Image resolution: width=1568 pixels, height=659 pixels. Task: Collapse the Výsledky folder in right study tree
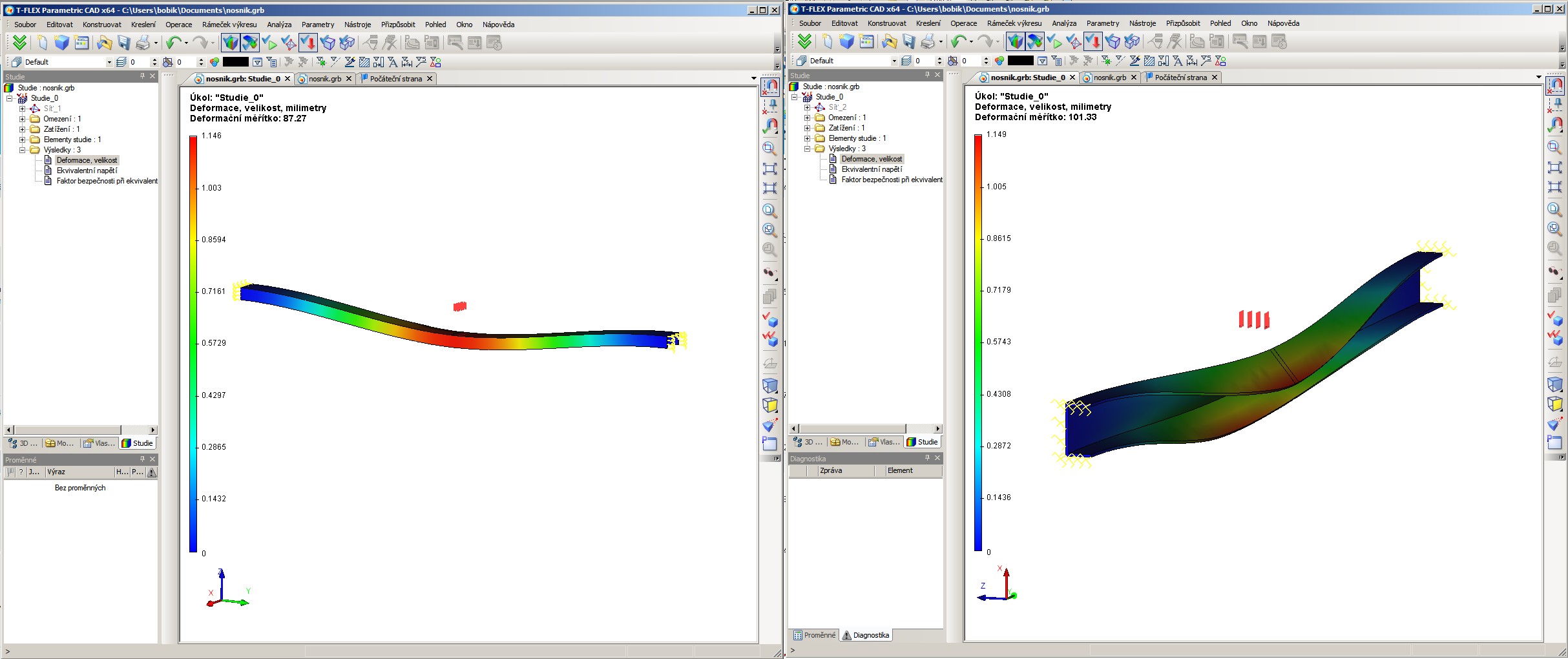point(807,149)
